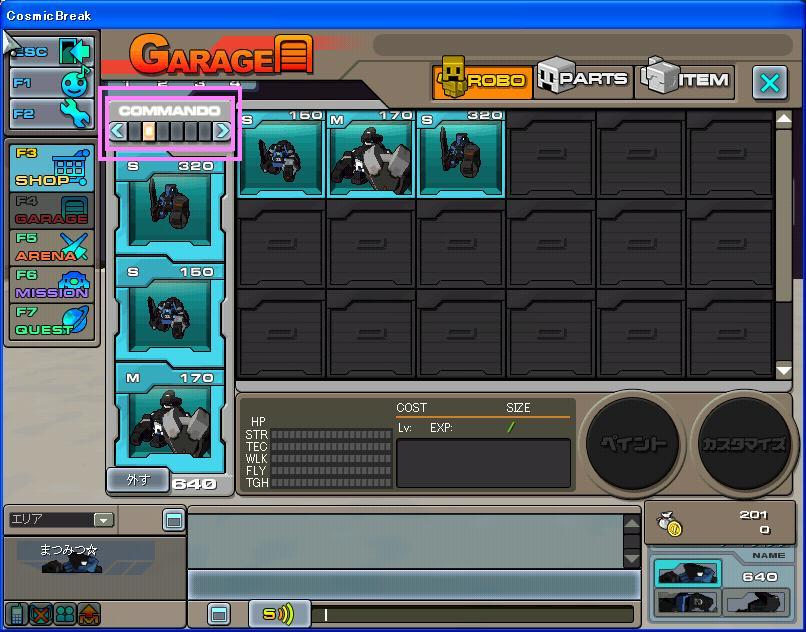Viewport: 806px width, 632px height.
Task: Select the third commando slot indicator
Action: click(x=163, y=131)
